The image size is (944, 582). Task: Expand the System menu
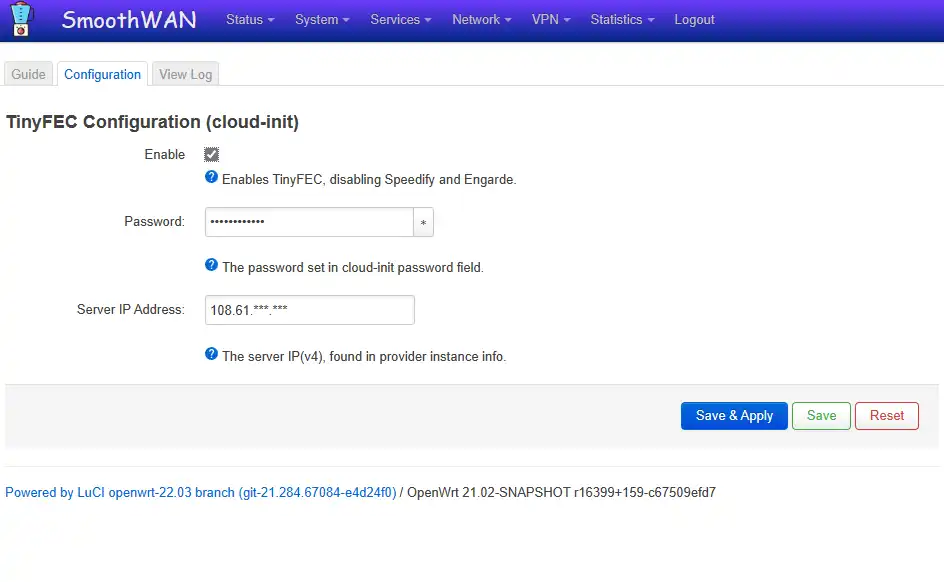322,20
